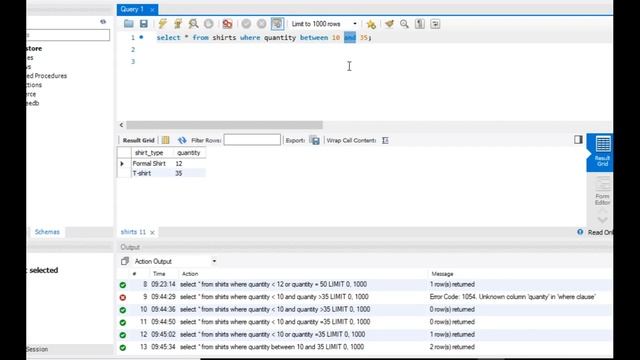The width and height of the screenshot is (640, 360).
Task: Select the Formal Shirt cell
Action: coord(149,163)
